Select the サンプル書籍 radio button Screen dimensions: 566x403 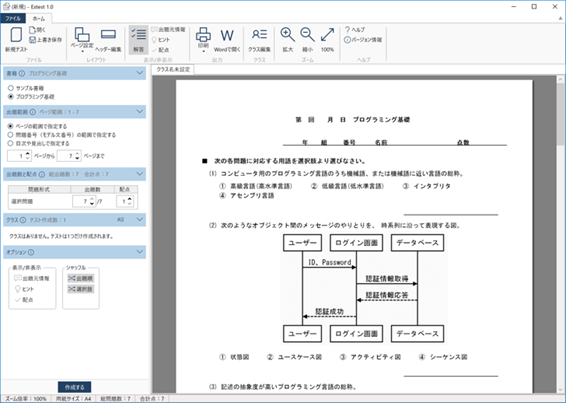coord(11,88)
